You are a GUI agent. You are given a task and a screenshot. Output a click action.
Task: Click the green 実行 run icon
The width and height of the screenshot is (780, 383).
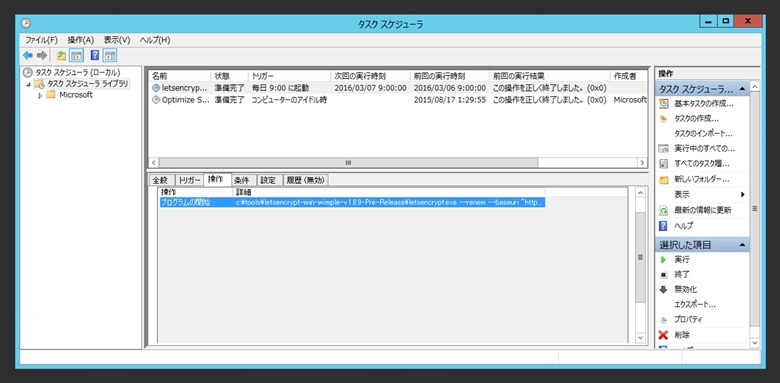663,260
